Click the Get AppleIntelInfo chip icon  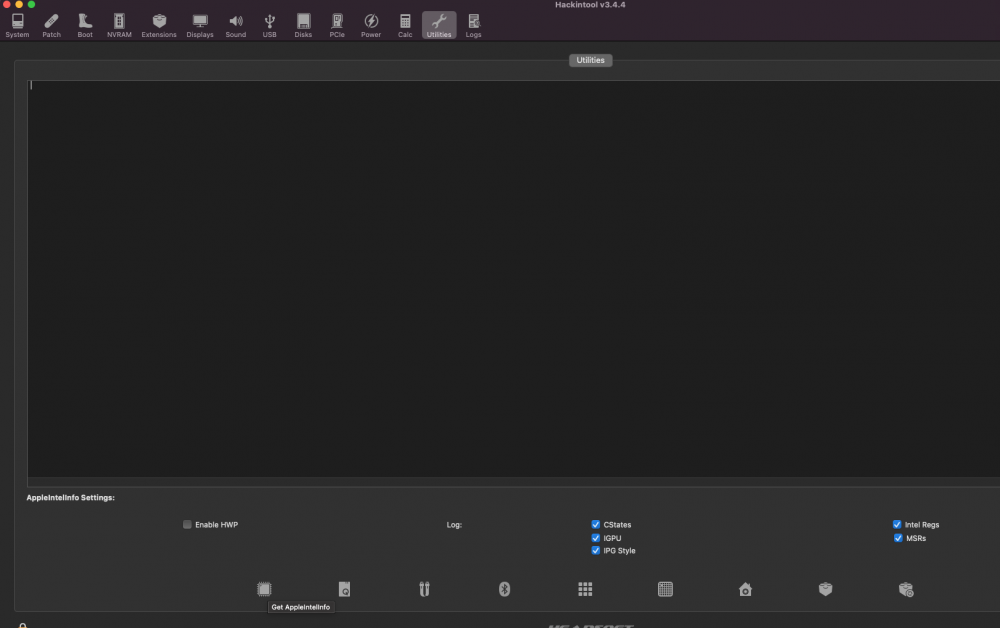264,589
